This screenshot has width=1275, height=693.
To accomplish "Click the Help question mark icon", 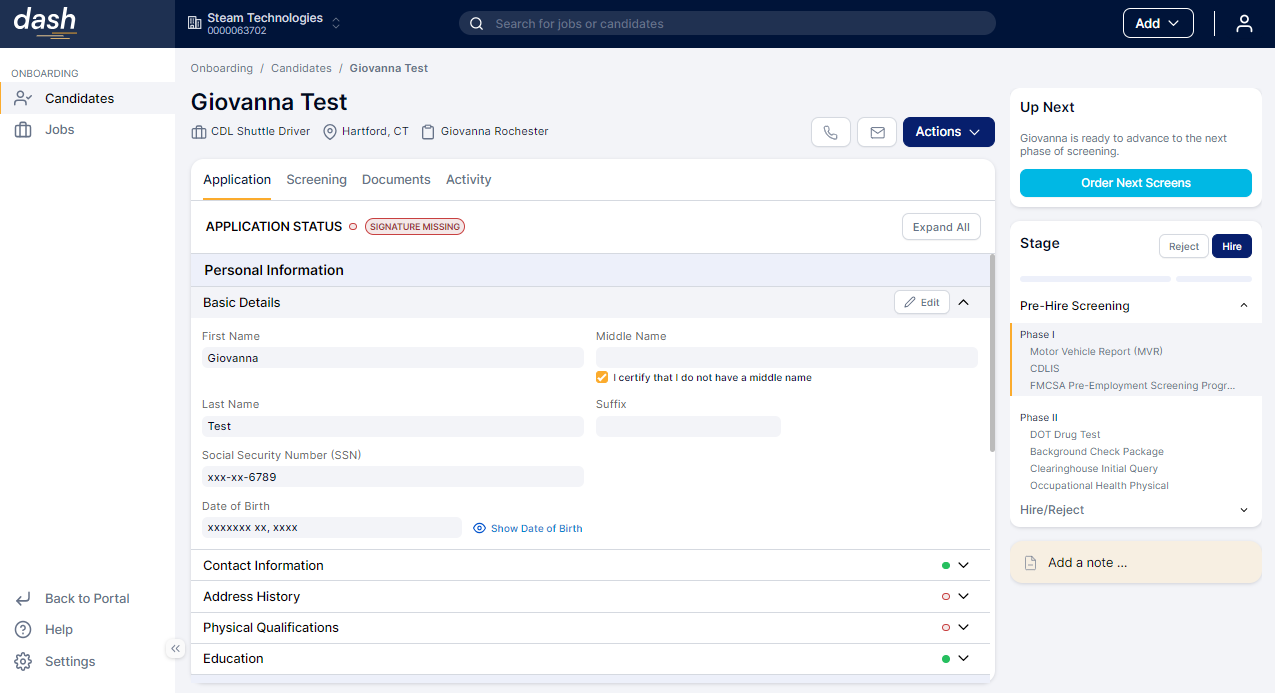I will point(23,630).
